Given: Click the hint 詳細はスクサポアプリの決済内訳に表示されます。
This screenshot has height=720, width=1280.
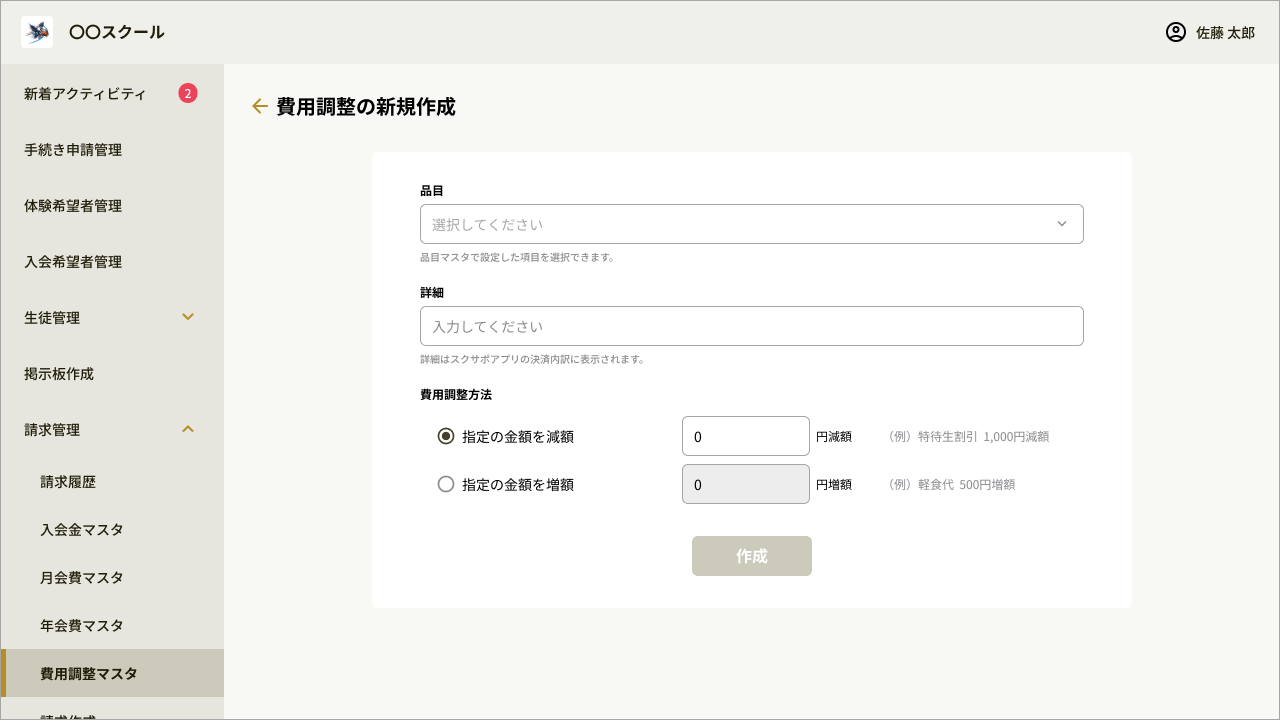Looking at the screenshot, I should point(533,359).
